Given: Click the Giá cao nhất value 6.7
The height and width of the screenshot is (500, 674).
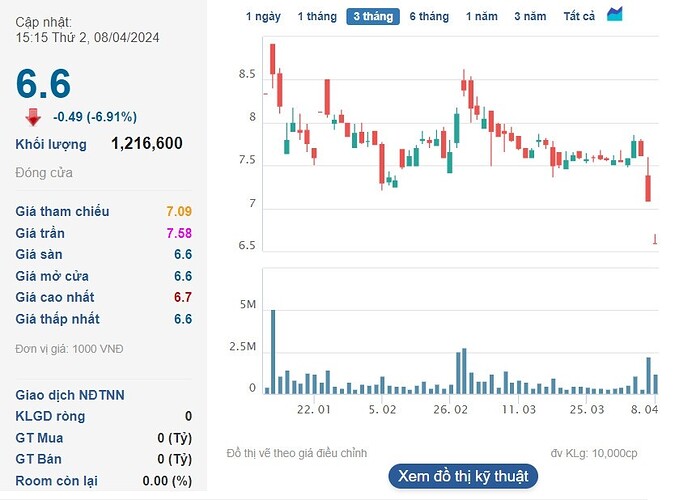Looking at the screenshot, I should (183, 297).
